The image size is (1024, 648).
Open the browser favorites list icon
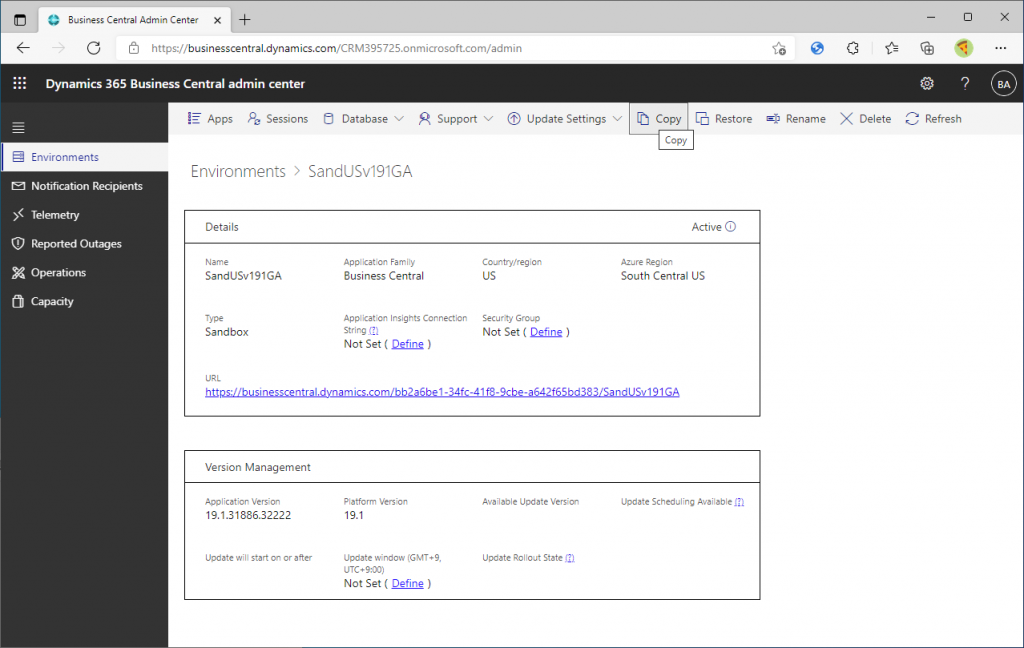click(891, 48)
